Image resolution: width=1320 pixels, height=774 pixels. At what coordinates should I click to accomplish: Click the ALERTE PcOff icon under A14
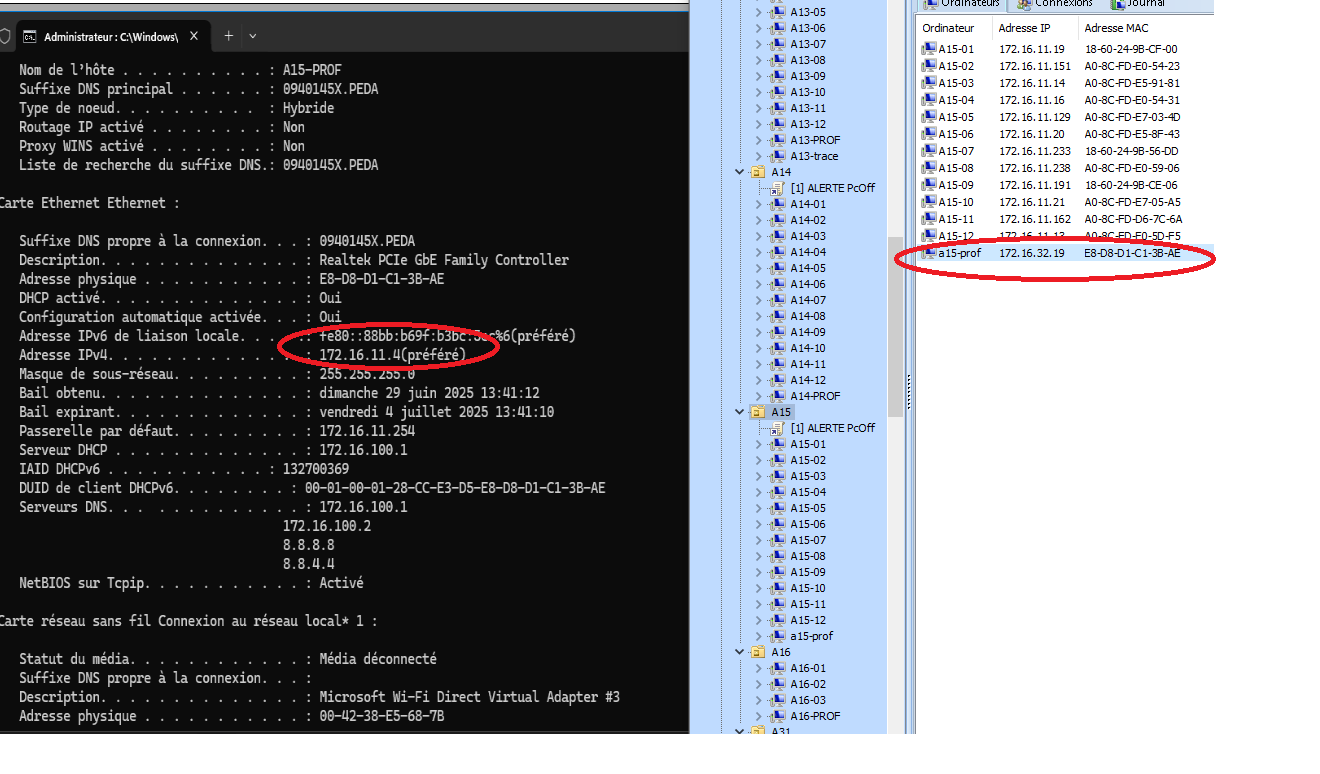click(778, 188)
